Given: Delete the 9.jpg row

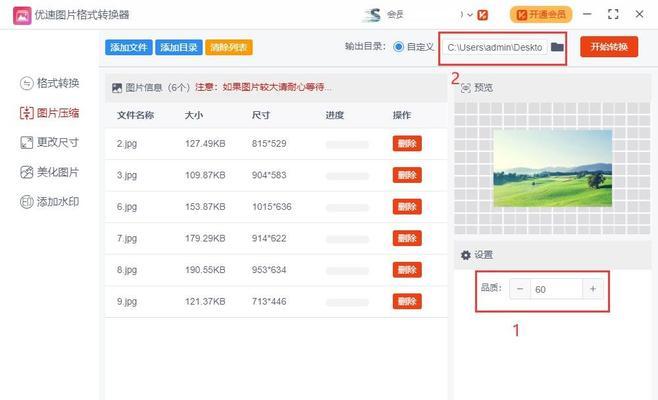Looking at the screenshot, I should (407, 301).
